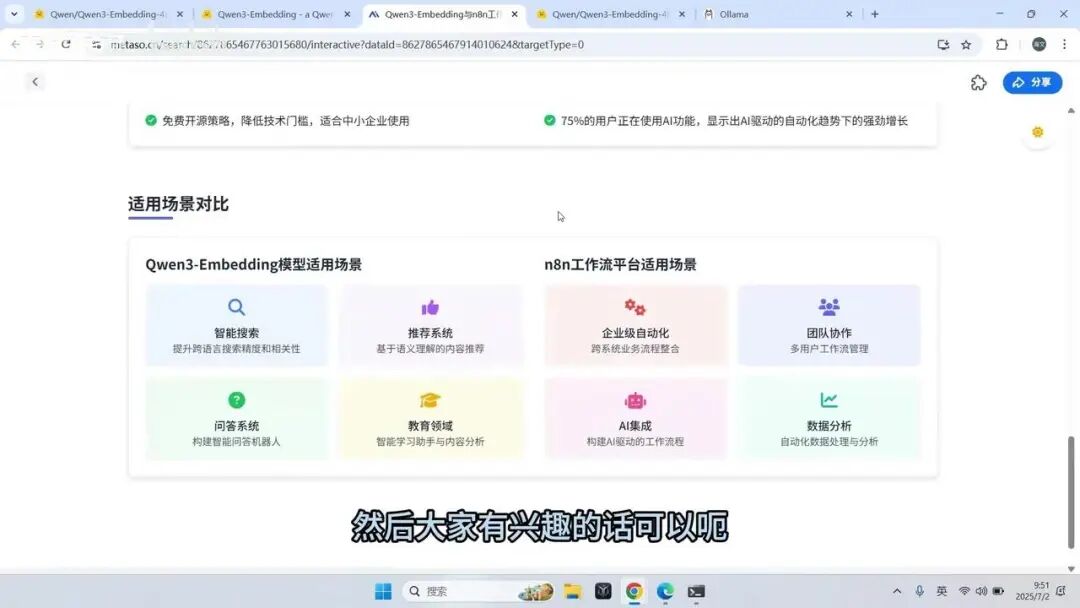Select the 数据分析 card title
The height and width of the screenshot is (608, 1080).
(x=829, y=426)
